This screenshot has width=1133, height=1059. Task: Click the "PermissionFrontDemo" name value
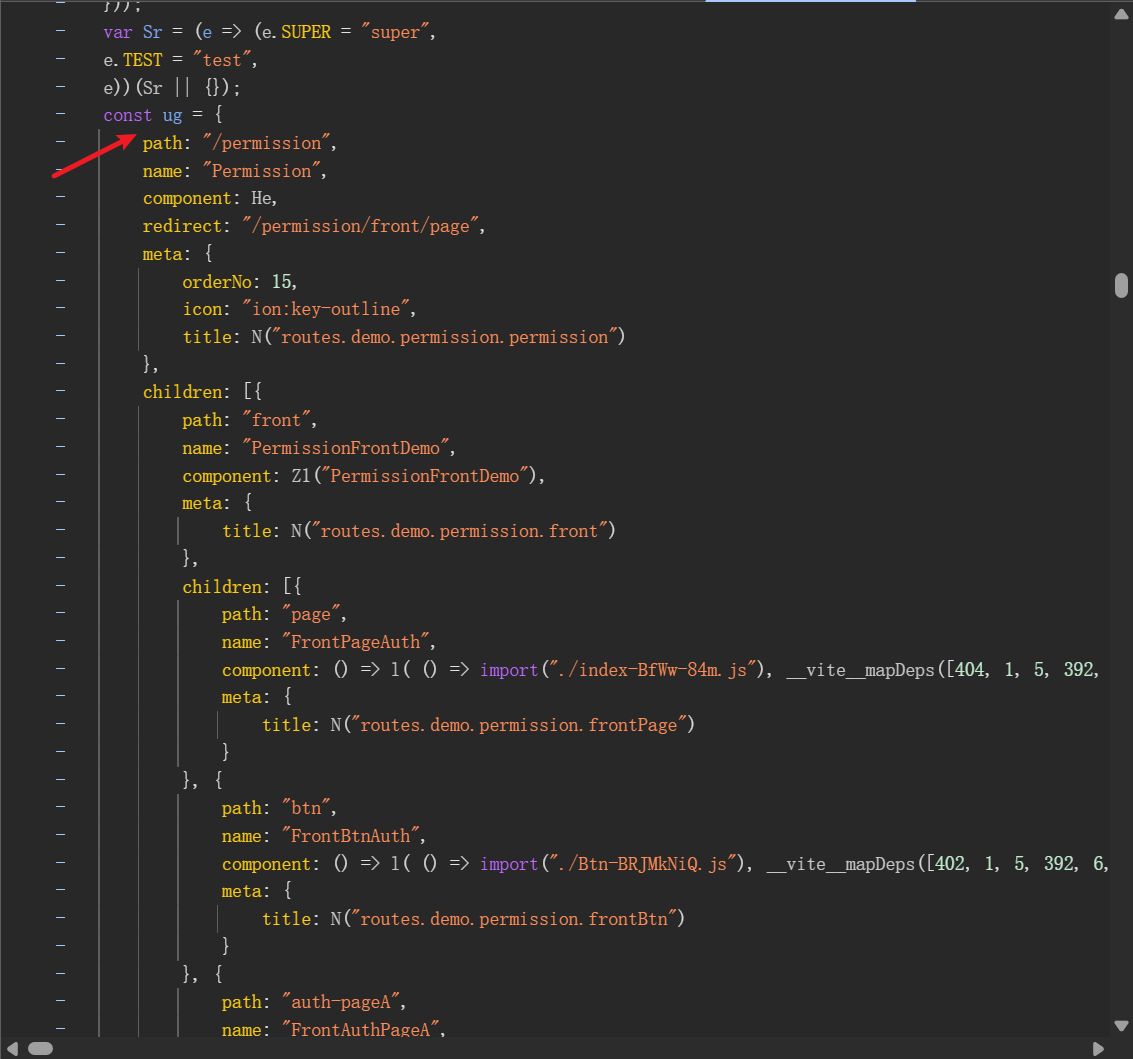pos(349,448)
